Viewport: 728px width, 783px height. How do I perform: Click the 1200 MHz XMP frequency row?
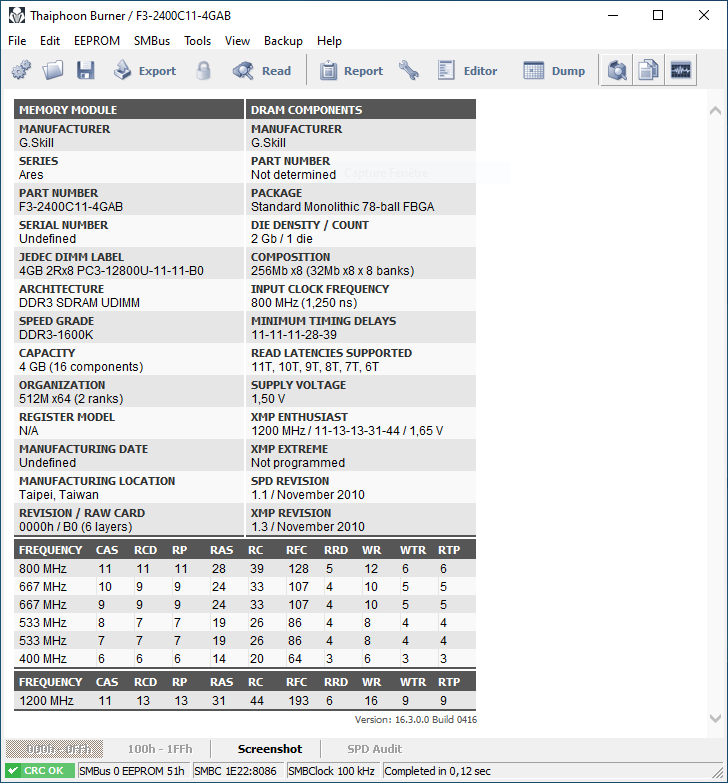point(245,701)
